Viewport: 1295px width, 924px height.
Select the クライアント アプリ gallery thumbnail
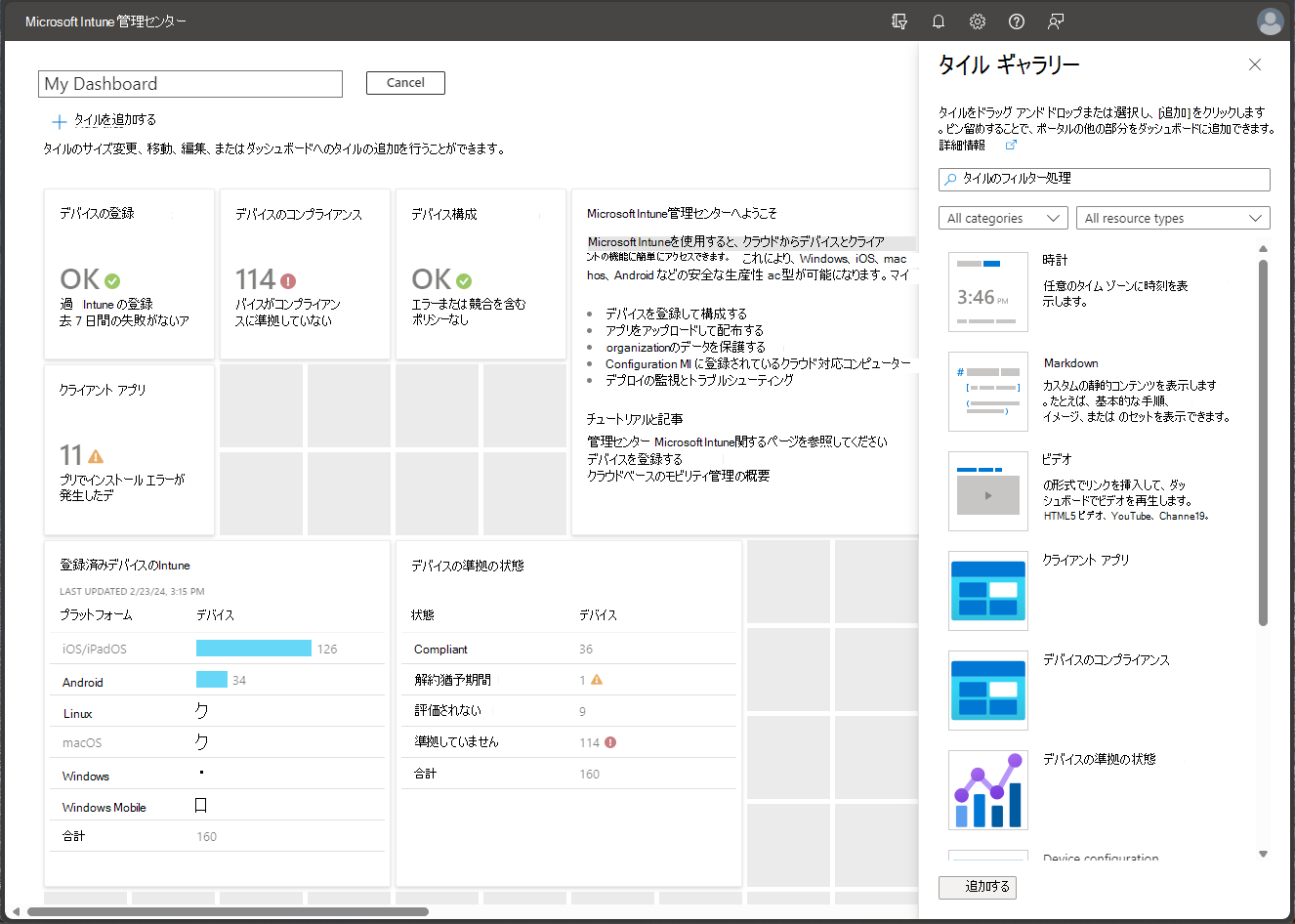point(988,591)
